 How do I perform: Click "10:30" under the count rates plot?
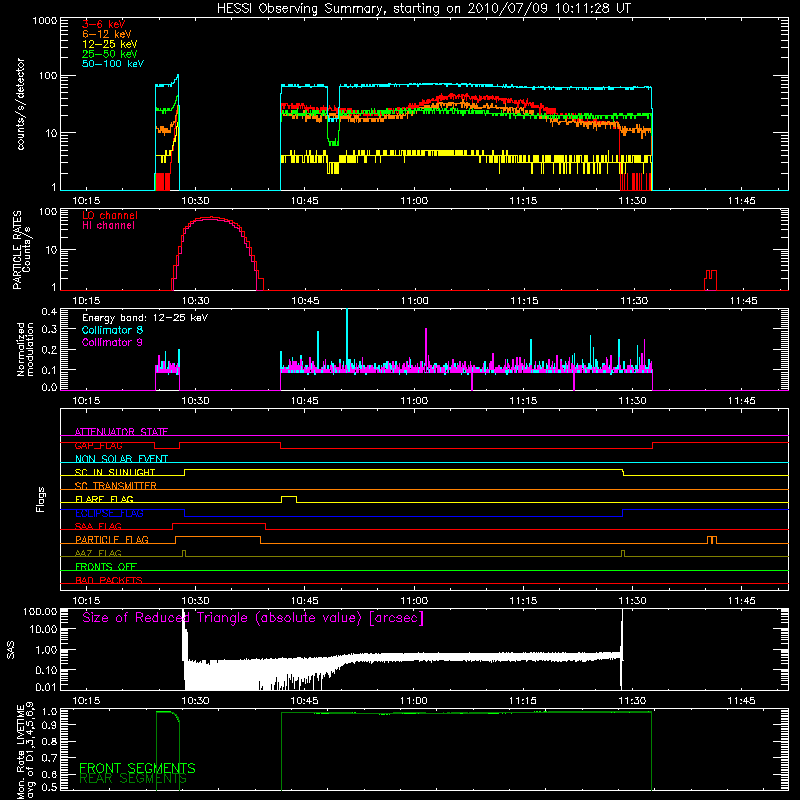point(195,201)
